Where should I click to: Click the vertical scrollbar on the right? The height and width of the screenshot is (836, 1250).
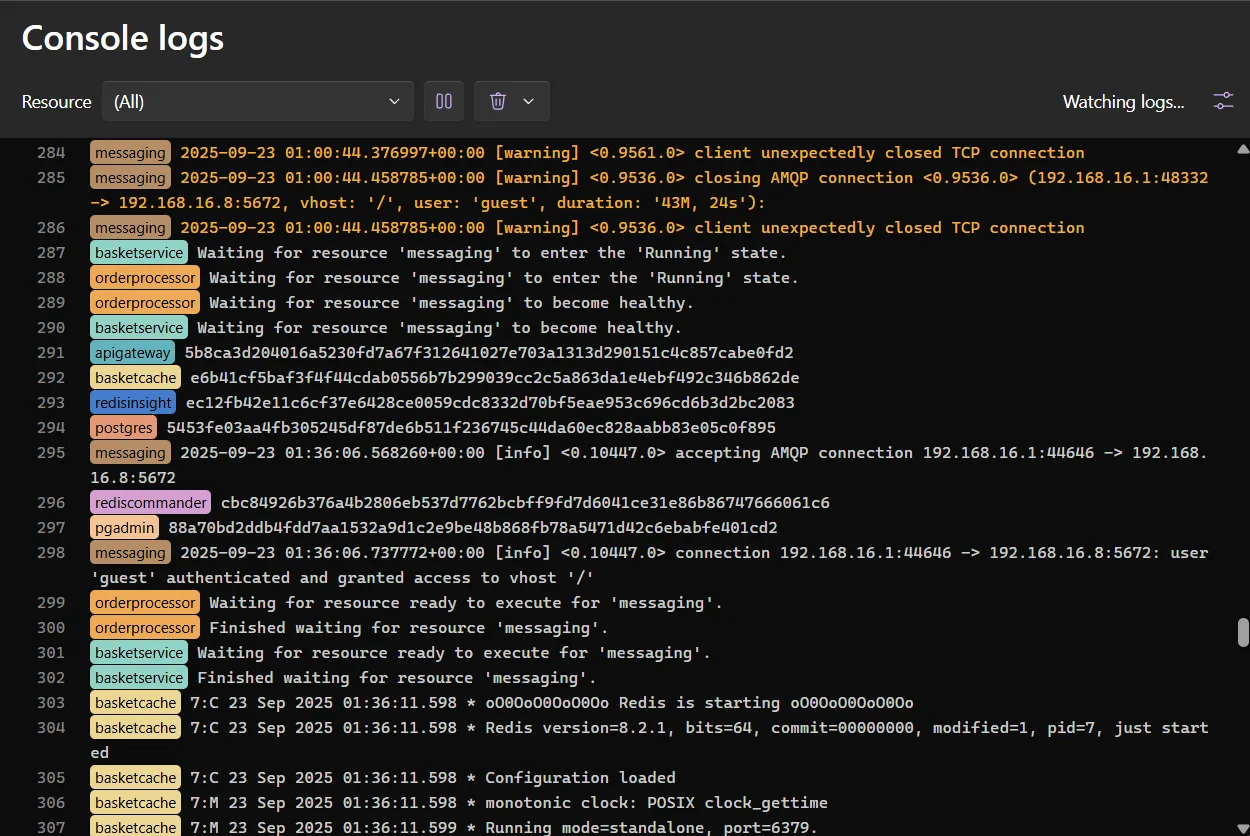[x=1240, y=640]
